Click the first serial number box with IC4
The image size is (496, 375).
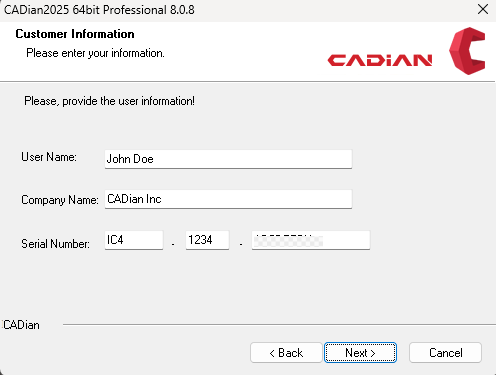tap(134, 240)
